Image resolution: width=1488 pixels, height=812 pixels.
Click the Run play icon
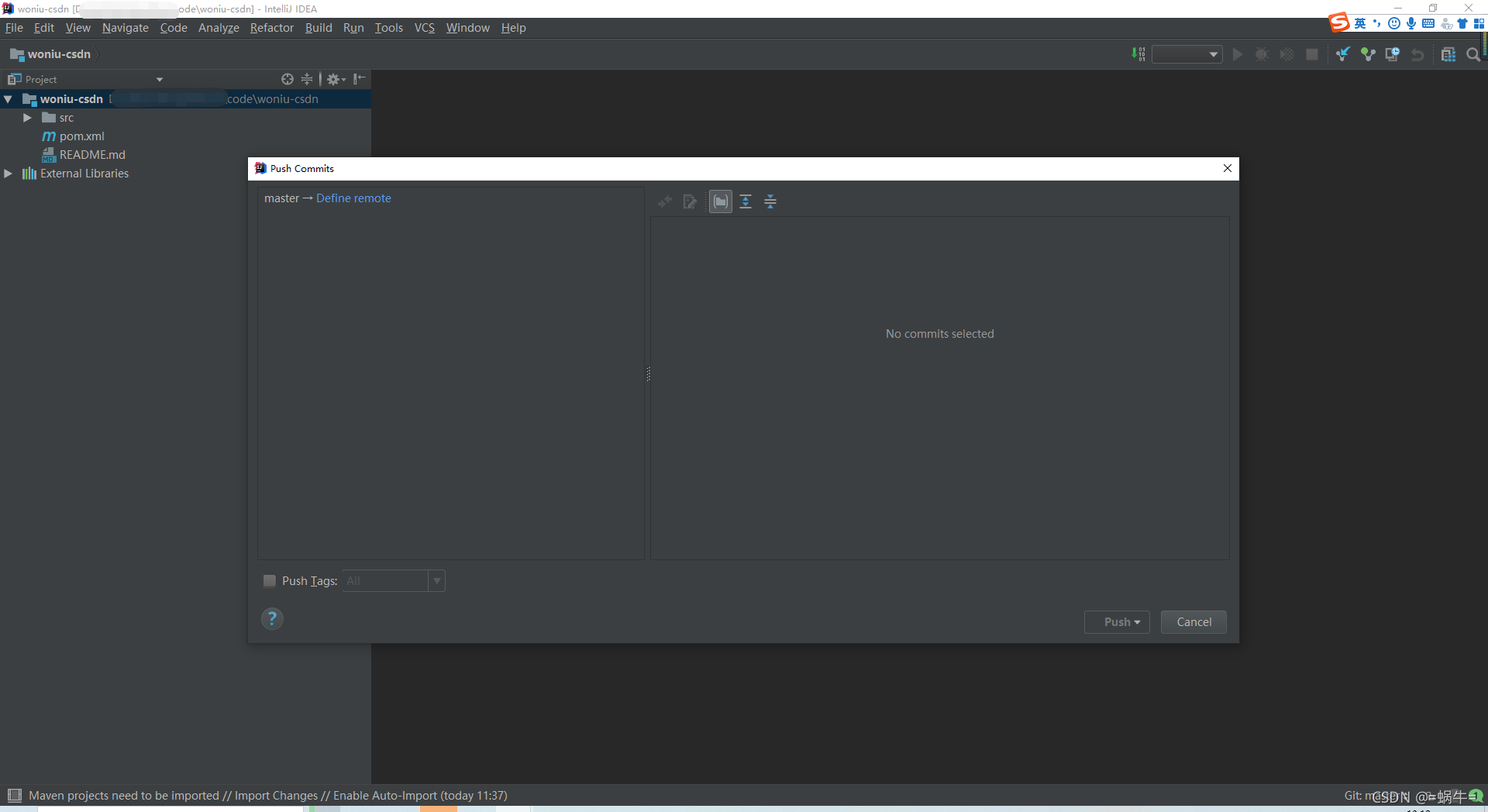click(x=1238, y=54)
